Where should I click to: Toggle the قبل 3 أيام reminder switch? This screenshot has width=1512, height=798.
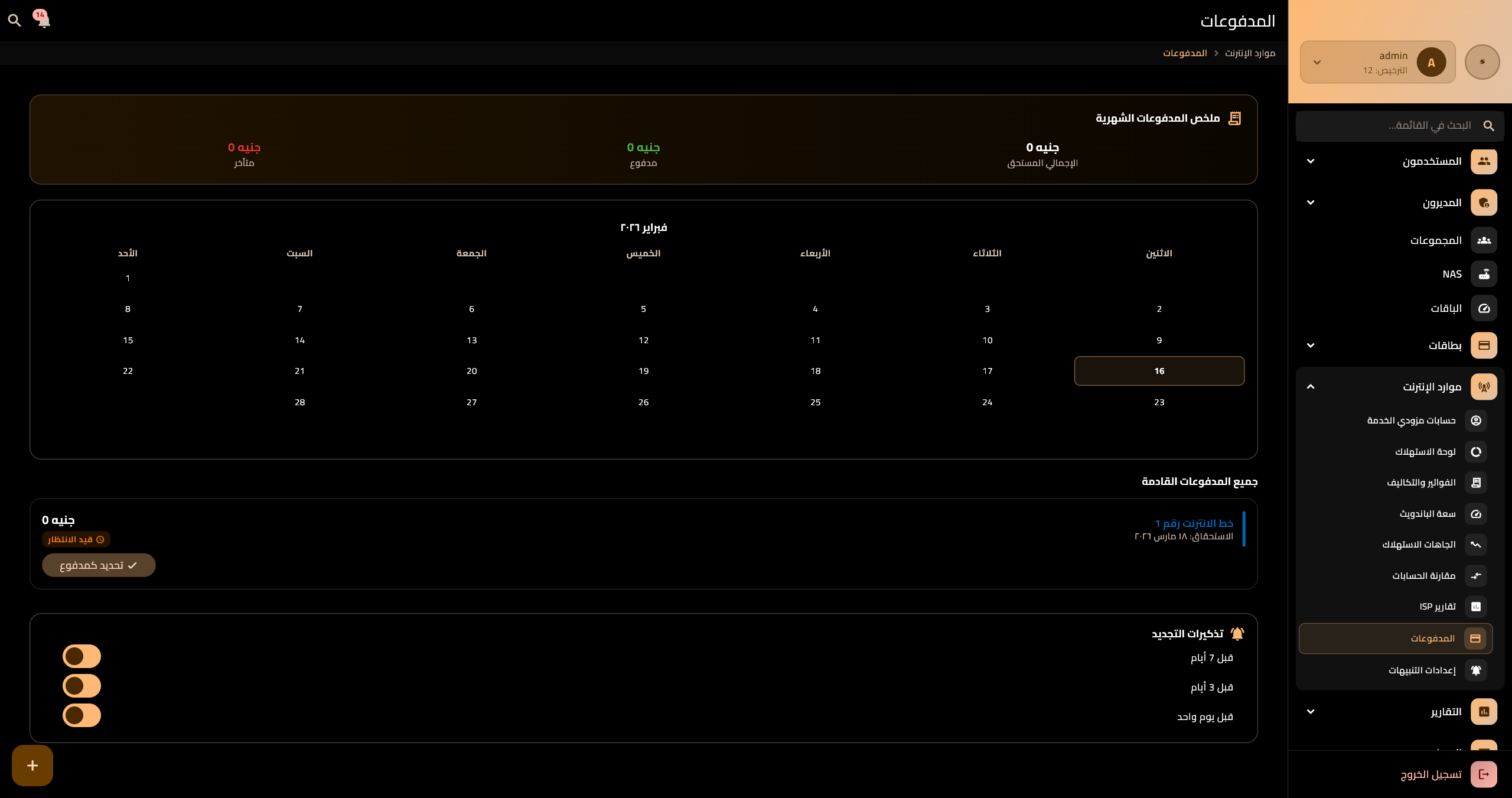[82, 686]
